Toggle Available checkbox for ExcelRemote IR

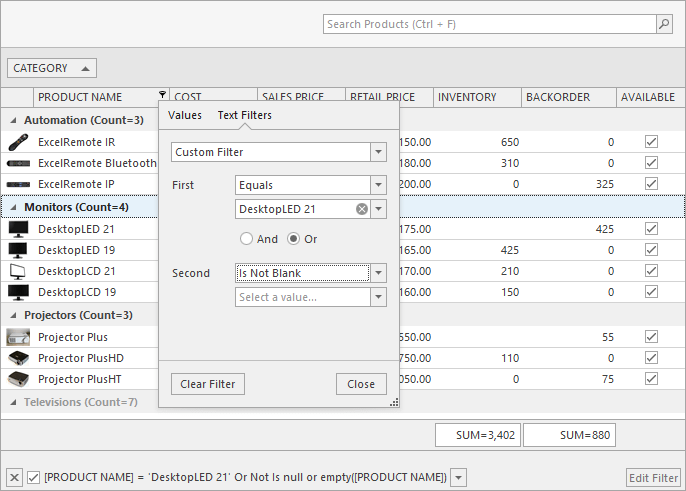pos(651,142)
